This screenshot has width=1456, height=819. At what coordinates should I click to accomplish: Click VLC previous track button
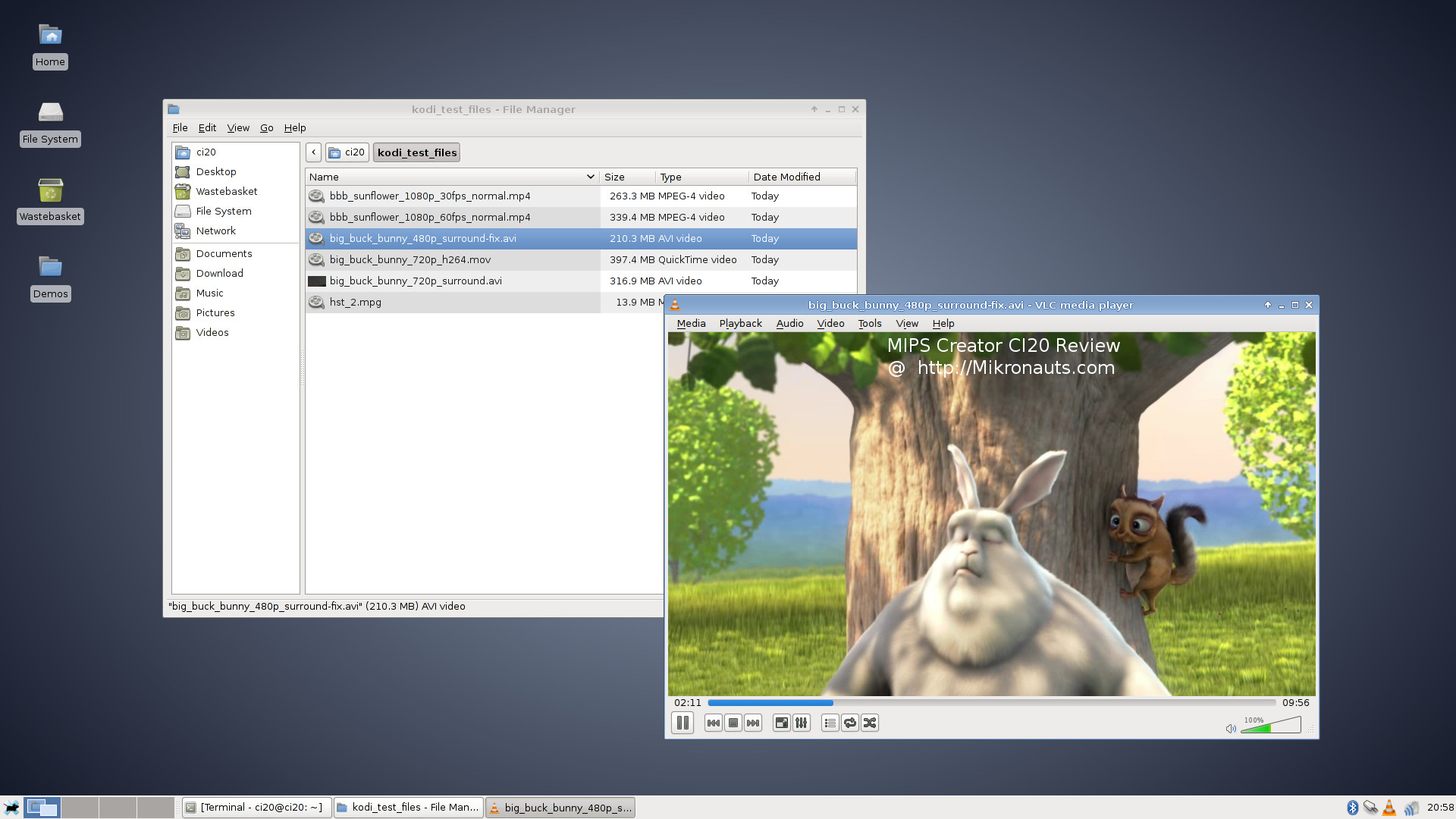713,723
